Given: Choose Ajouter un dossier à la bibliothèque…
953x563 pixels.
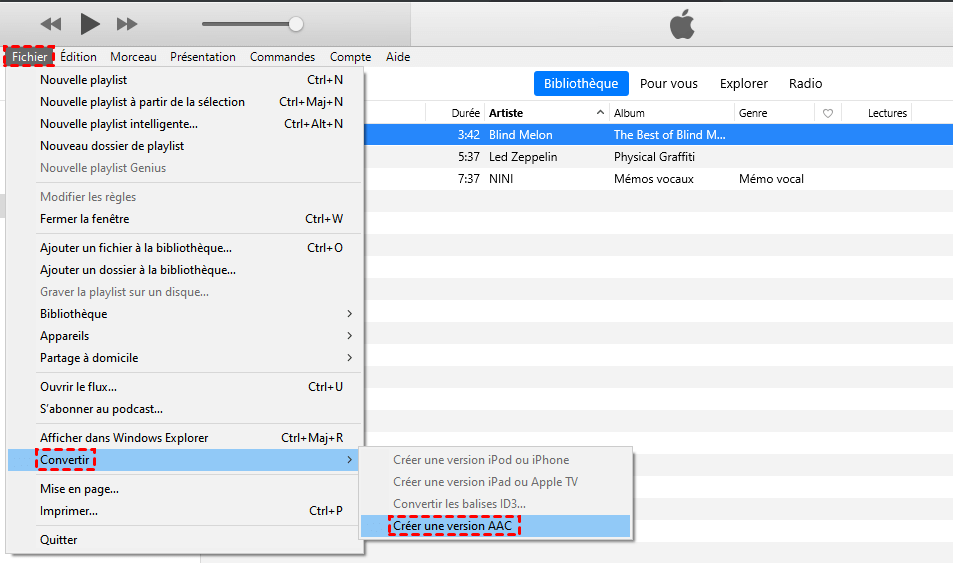Looking at the screenshot, I should tap(185, 270).
